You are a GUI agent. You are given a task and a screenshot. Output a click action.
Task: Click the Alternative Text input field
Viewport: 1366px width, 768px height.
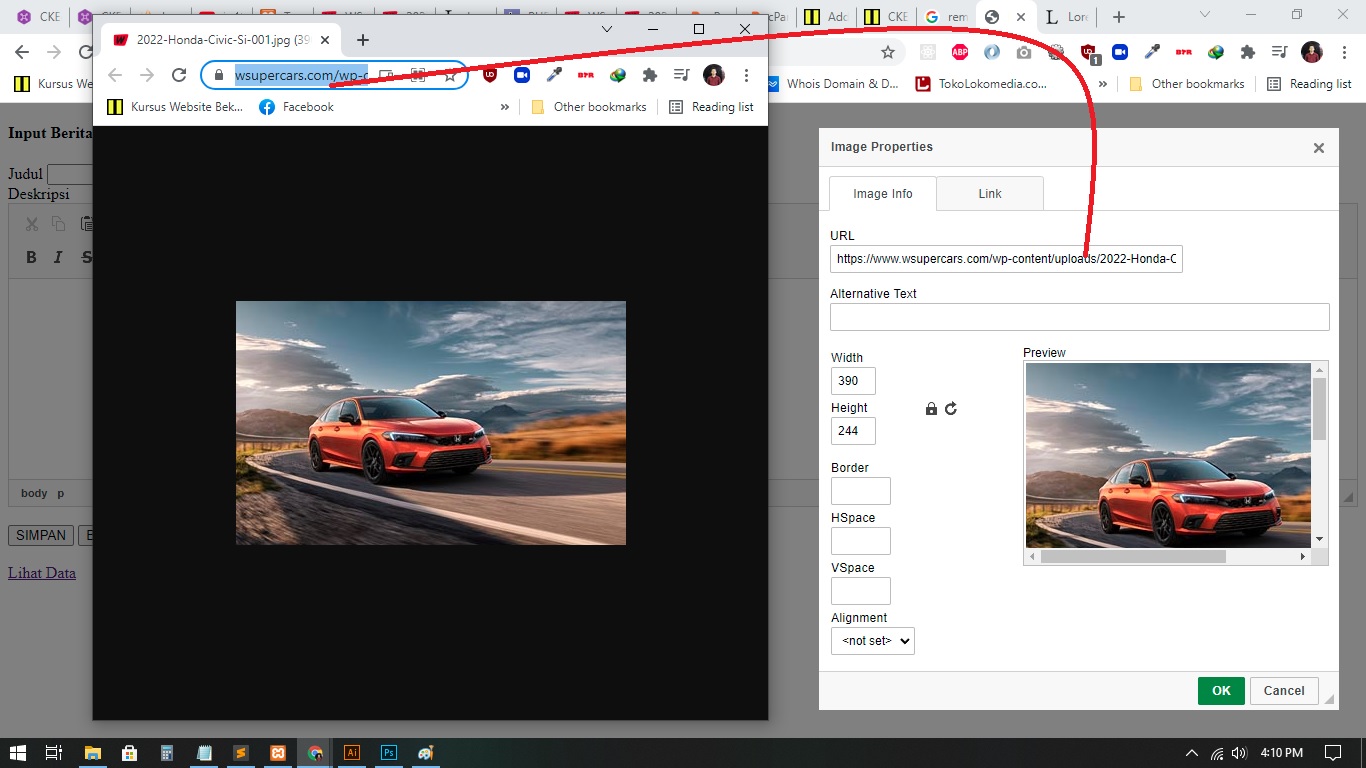(x=1079, y=317)
